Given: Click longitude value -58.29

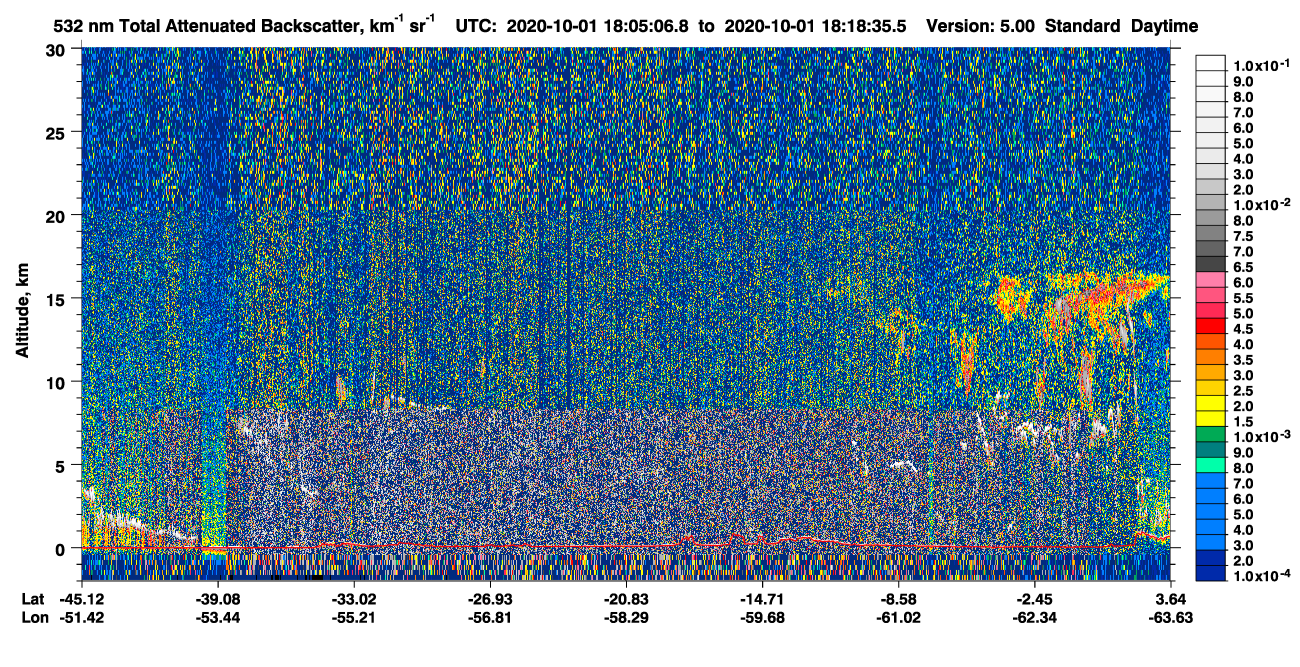Looking at the screenshot, I should tap(626, 617).
